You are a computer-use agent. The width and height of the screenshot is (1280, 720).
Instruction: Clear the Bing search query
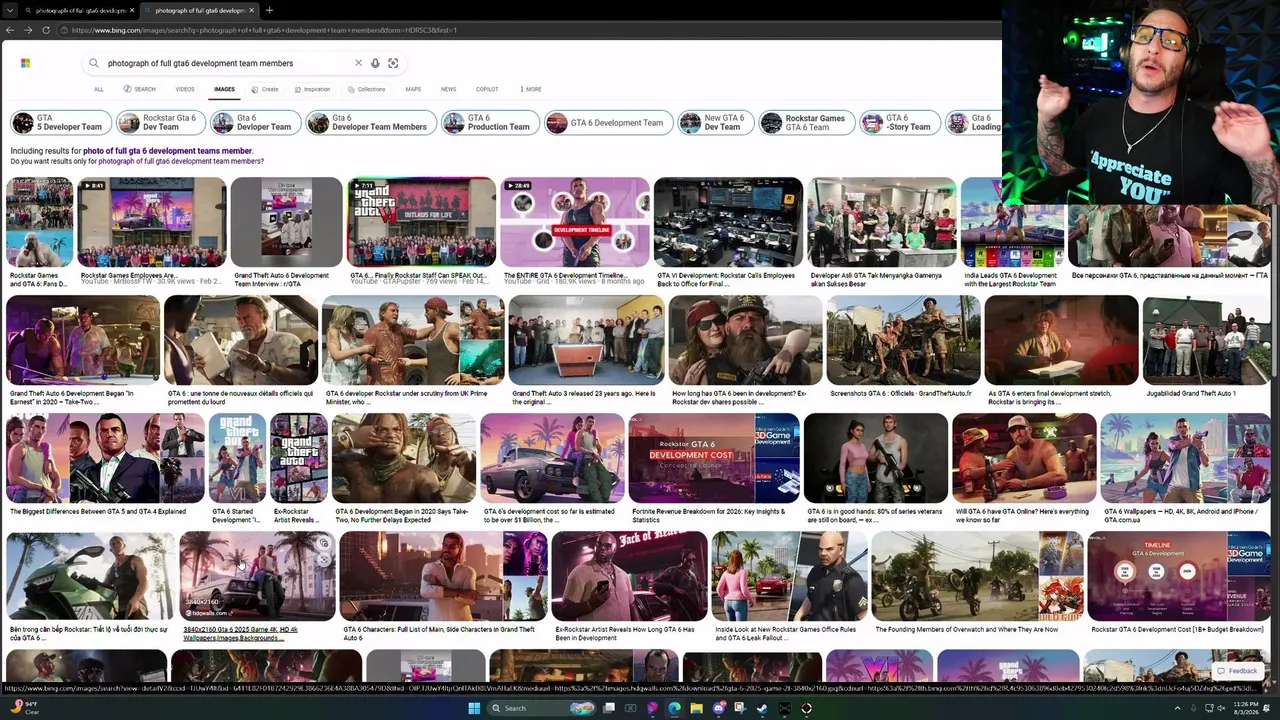358,63
